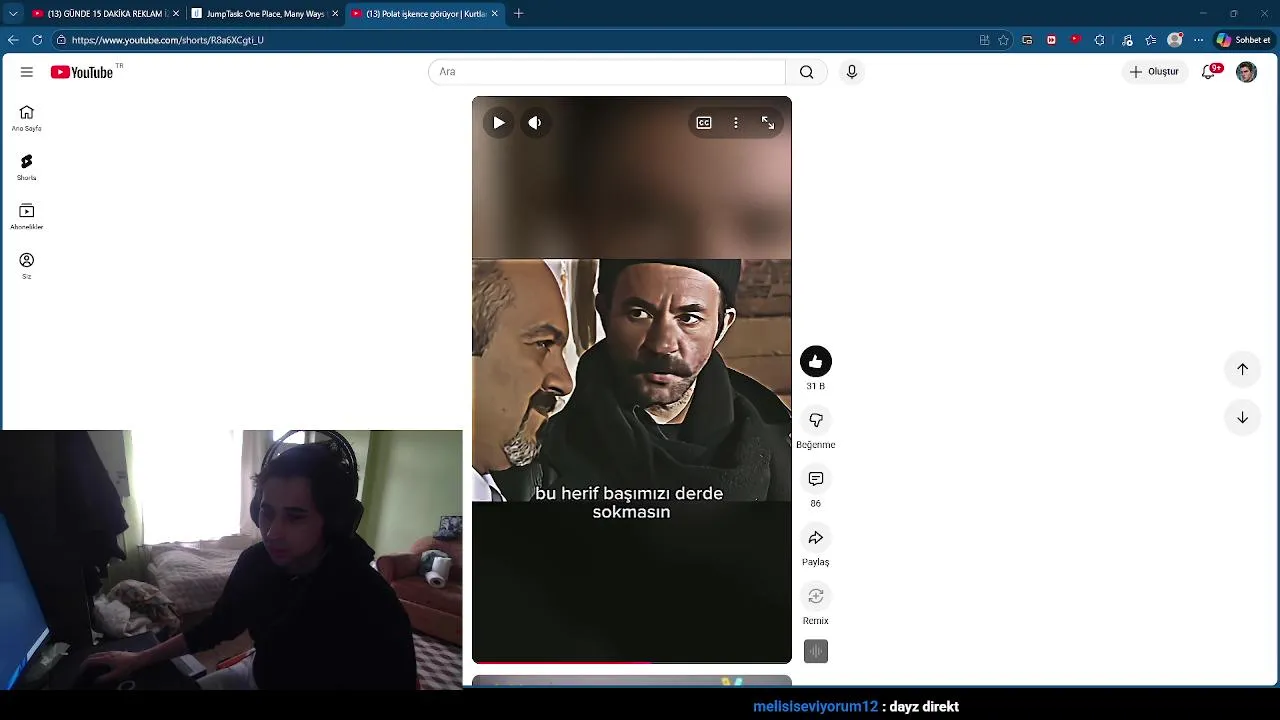Open browser extensions puzzle icon
1280x720 pixels.
[1100, 40]
